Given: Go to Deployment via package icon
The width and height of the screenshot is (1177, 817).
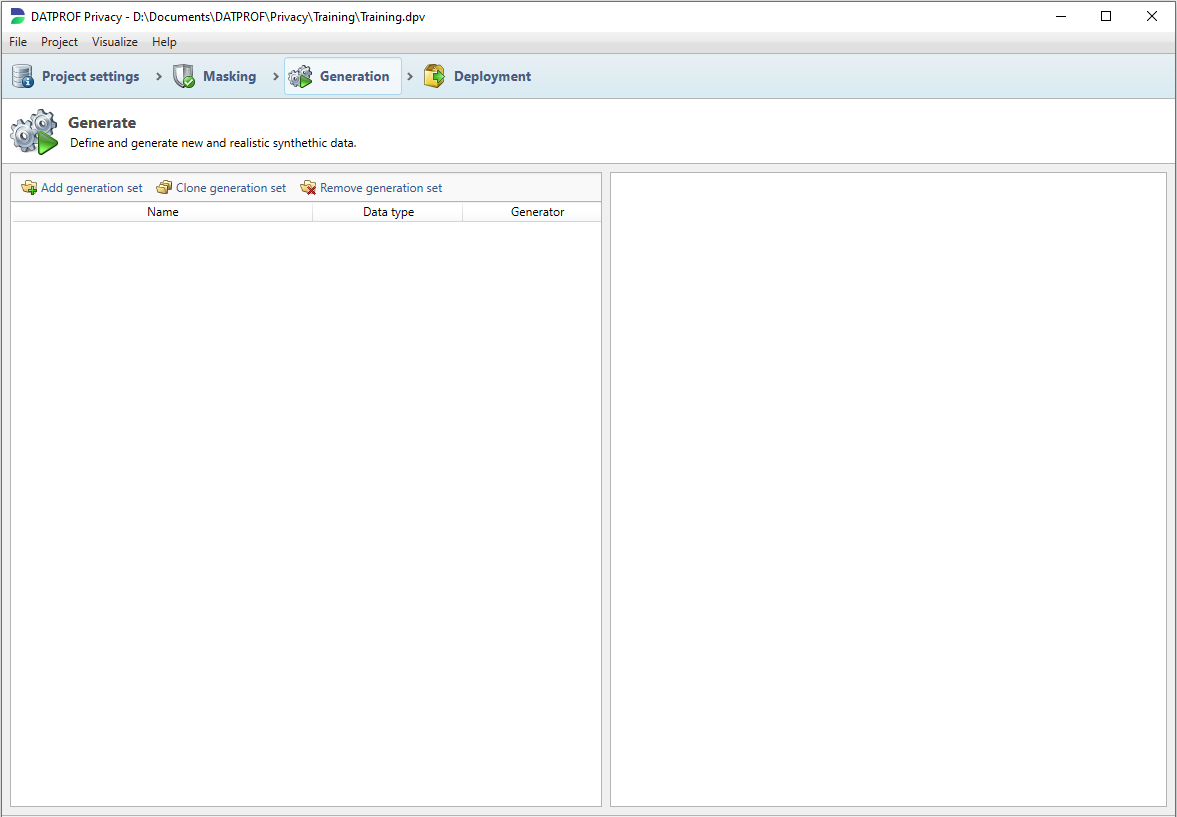Looking at the screenshot, I should 434,76.
